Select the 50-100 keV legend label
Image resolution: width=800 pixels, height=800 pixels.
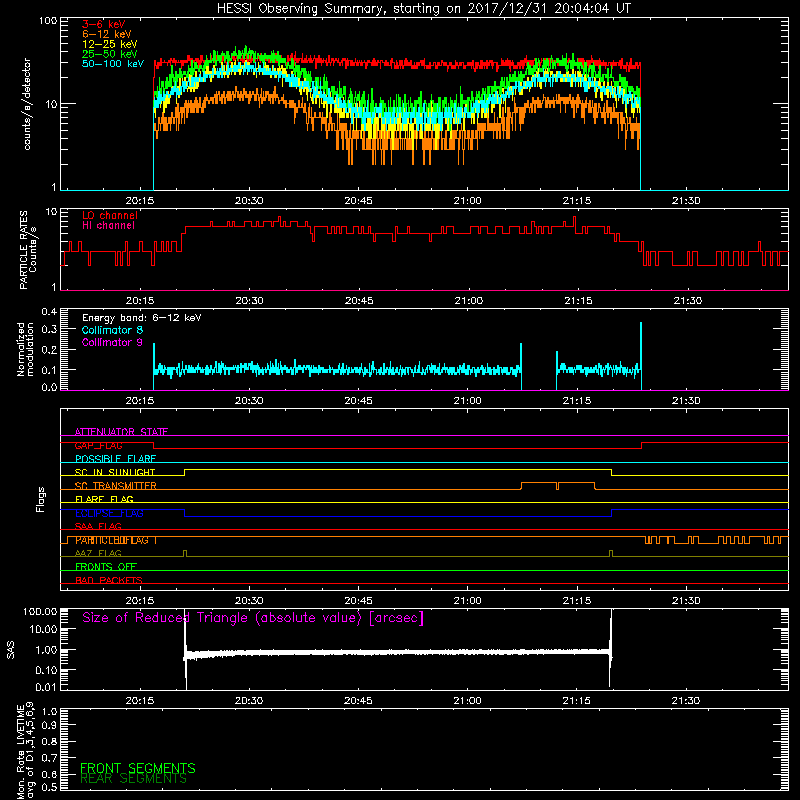pos(113,64)
